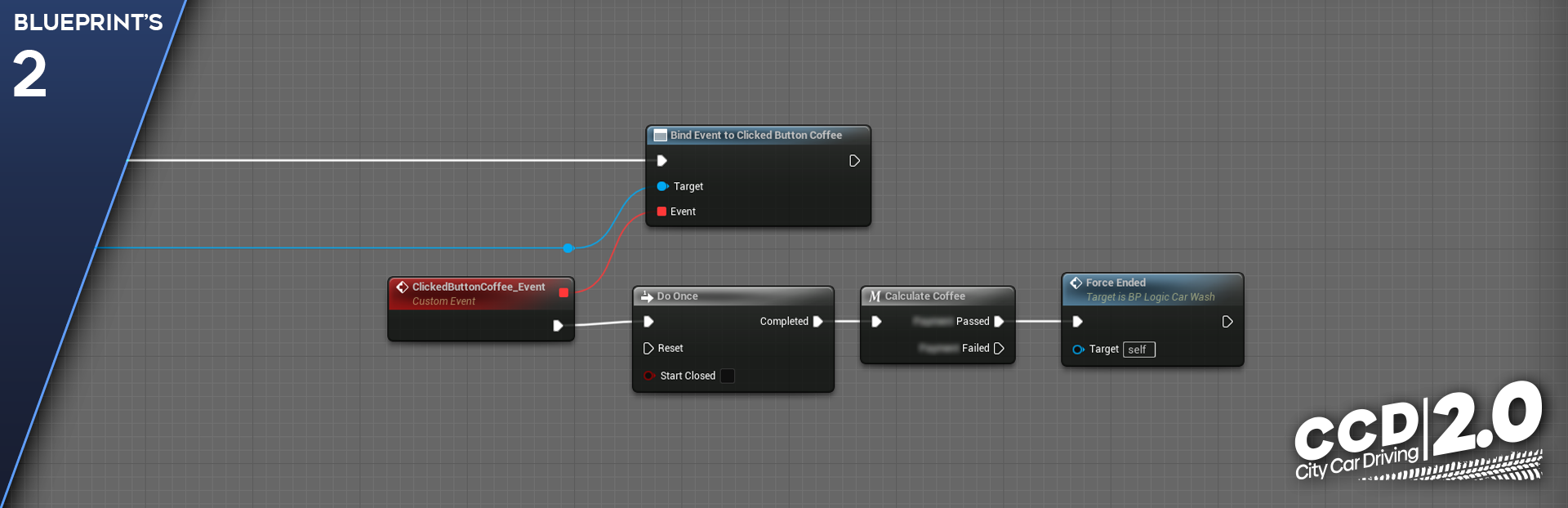
Task: Click the Force Ended output execution pin
Action: (1227, 322)
